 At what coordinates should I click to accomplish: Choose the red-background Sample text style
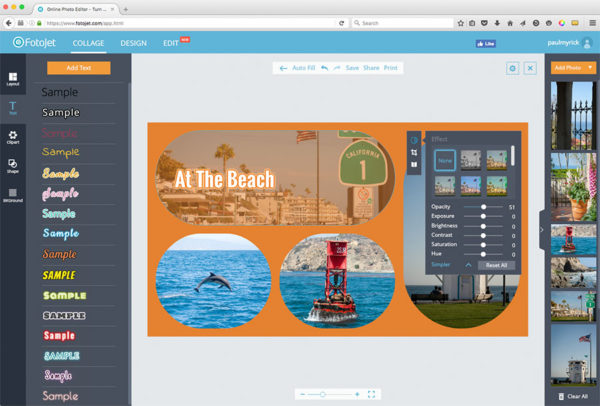59,336
